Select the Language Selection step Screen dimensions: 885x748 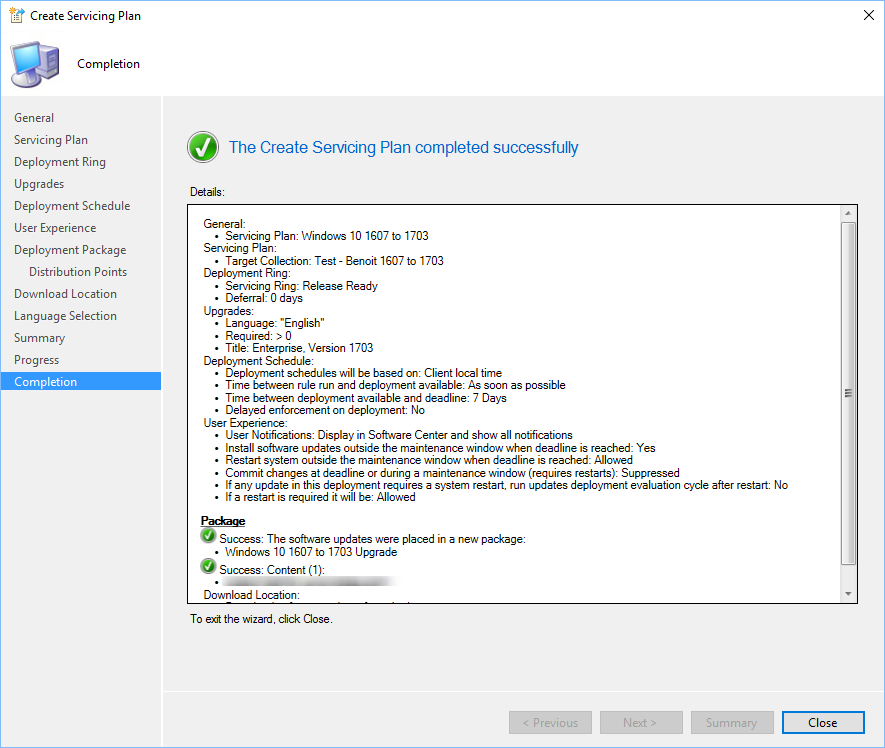tap(65, 316)
